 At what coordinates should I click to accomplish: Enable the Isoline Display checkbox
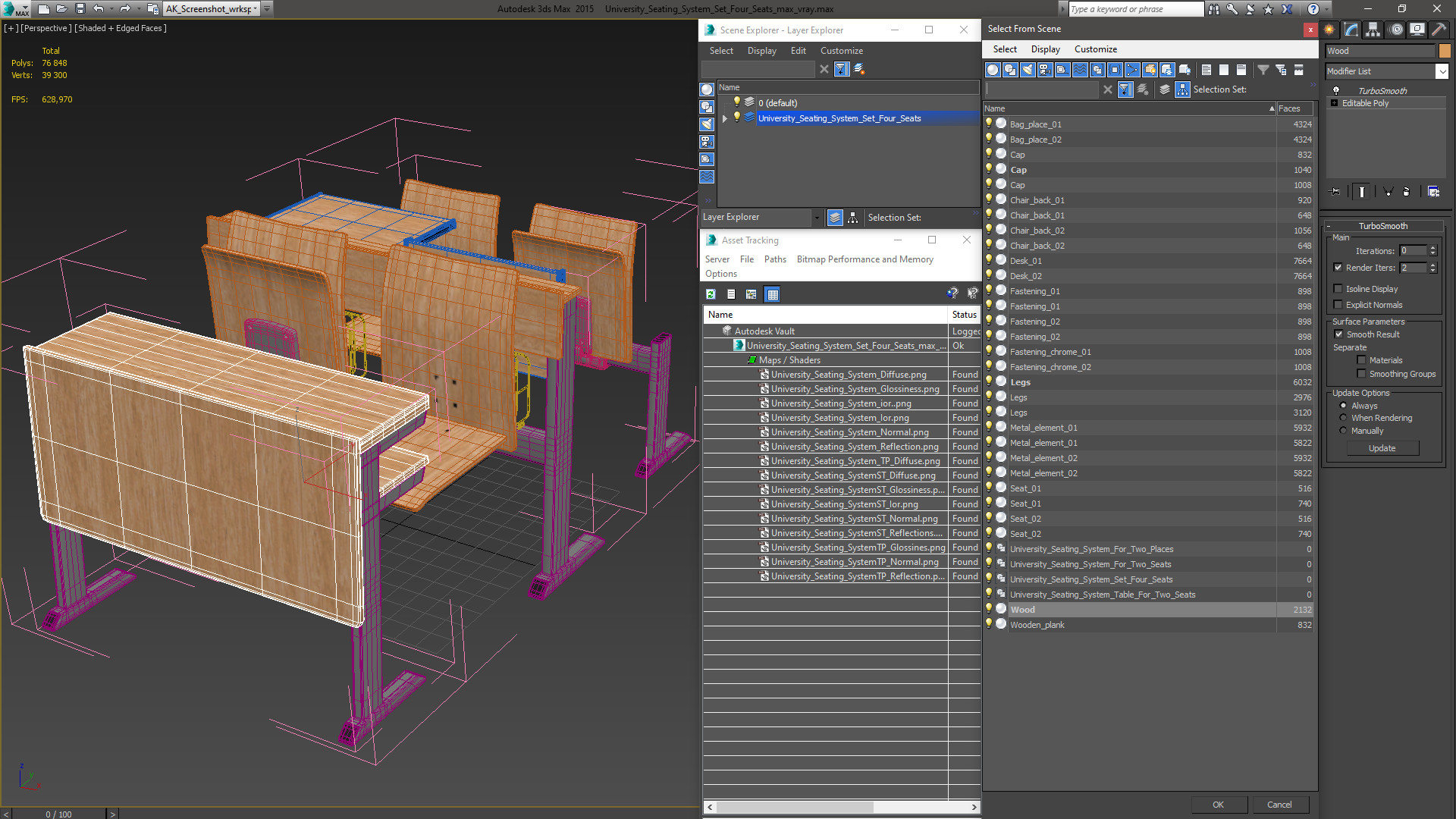1338,289
